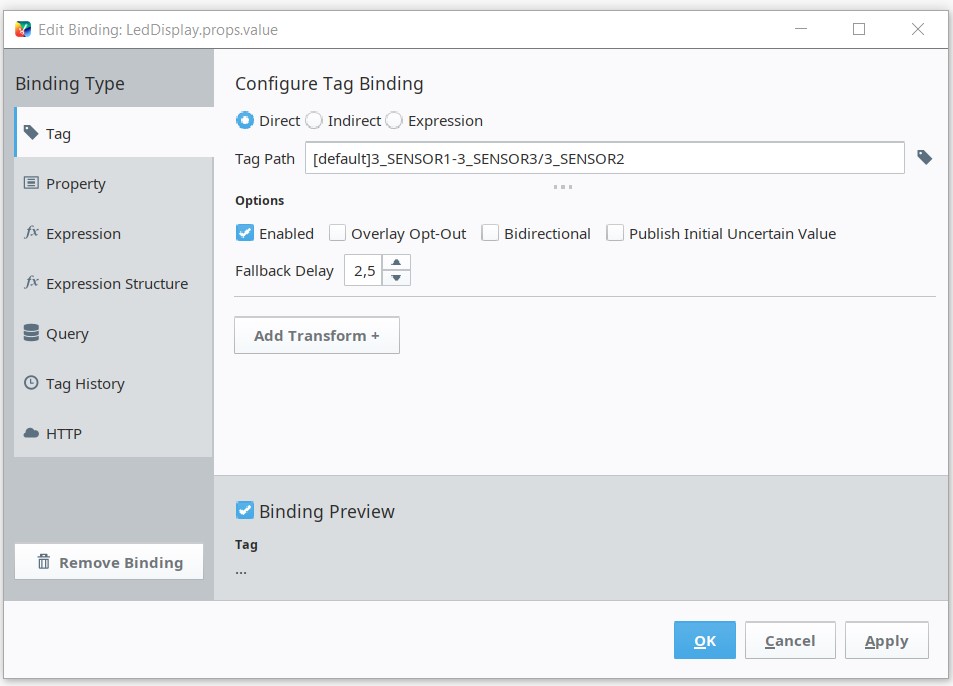The height and width of the screenshot is (686, 953).
Task: Click the Add Transform + button
Action: (x=317, y=335)
